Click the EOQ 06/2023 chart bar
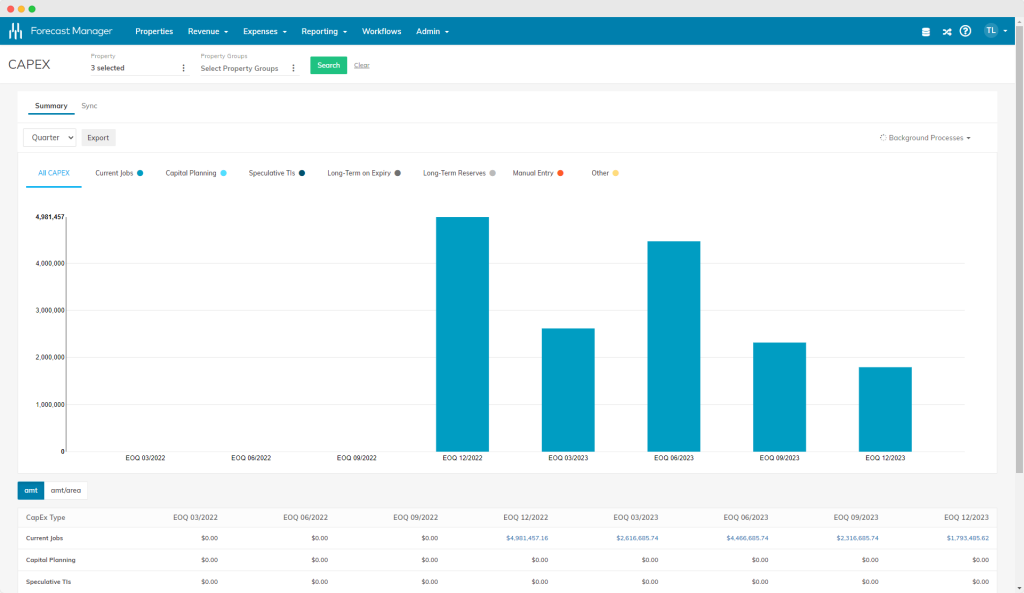The image size is (1024, 593). (674, 346)
